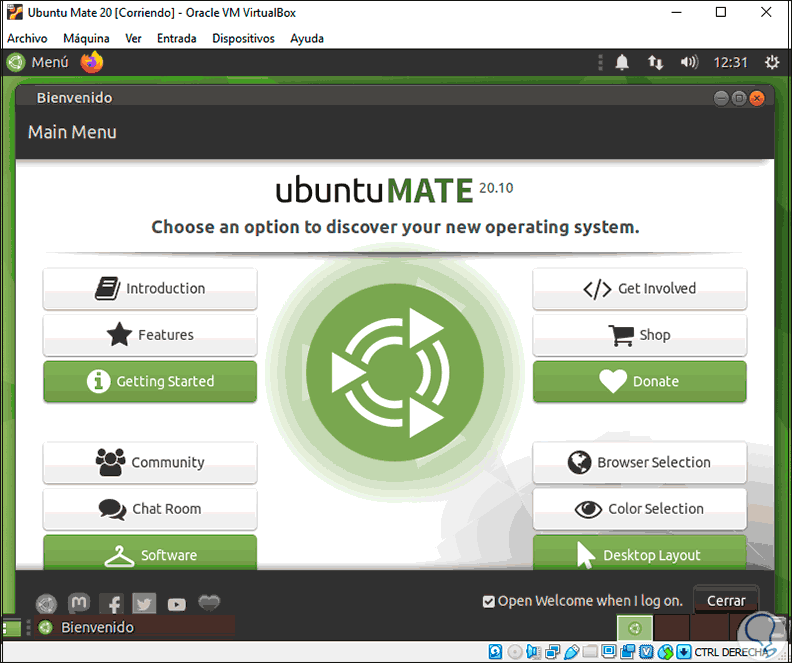The height and width of the screenshot is (663, 792).
Task: Open the notifications bell indicator
Action: [622, 62]
